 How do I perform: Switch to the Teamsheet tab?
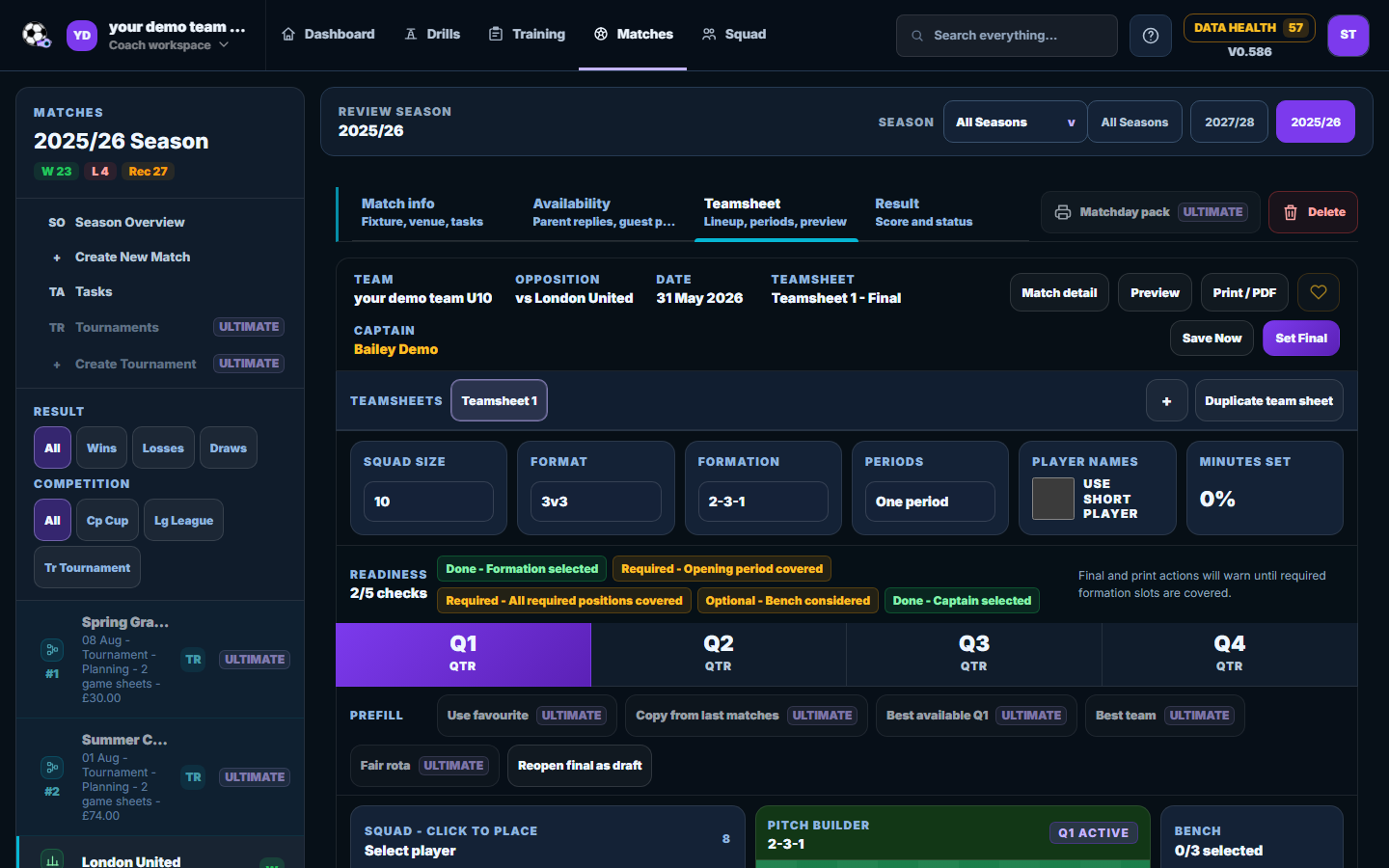[776, 212]
